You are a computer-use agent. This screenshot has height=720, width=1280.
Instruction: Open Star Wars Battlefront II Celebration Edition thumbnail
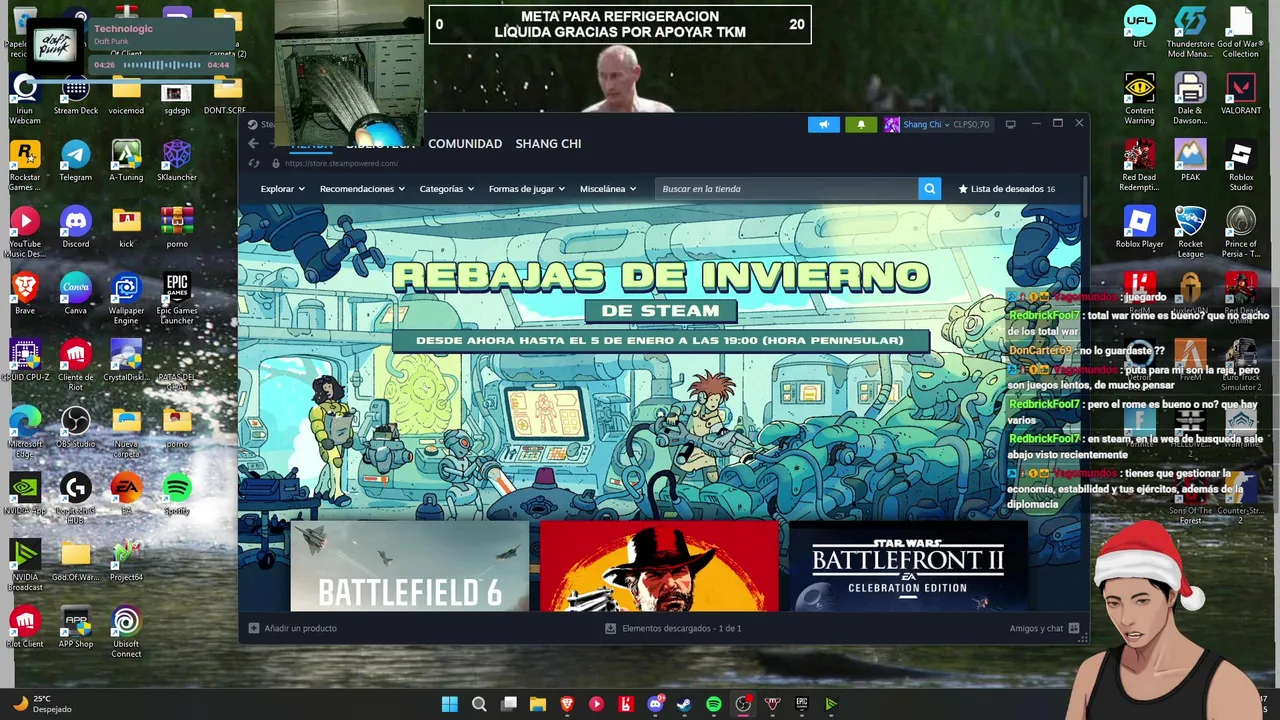coord(907,566)
